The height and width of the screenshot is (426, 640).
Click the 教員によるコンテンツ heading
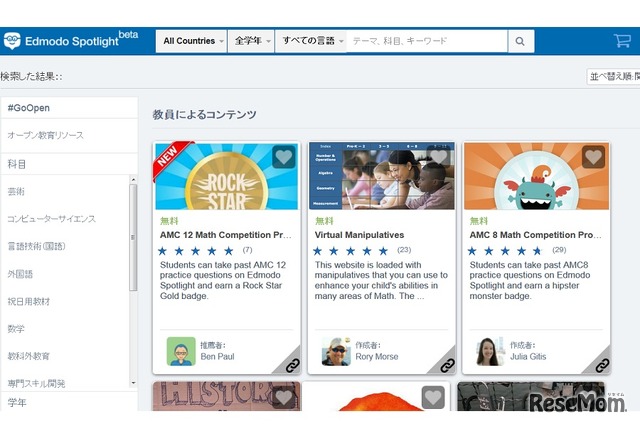pos(204,115)
